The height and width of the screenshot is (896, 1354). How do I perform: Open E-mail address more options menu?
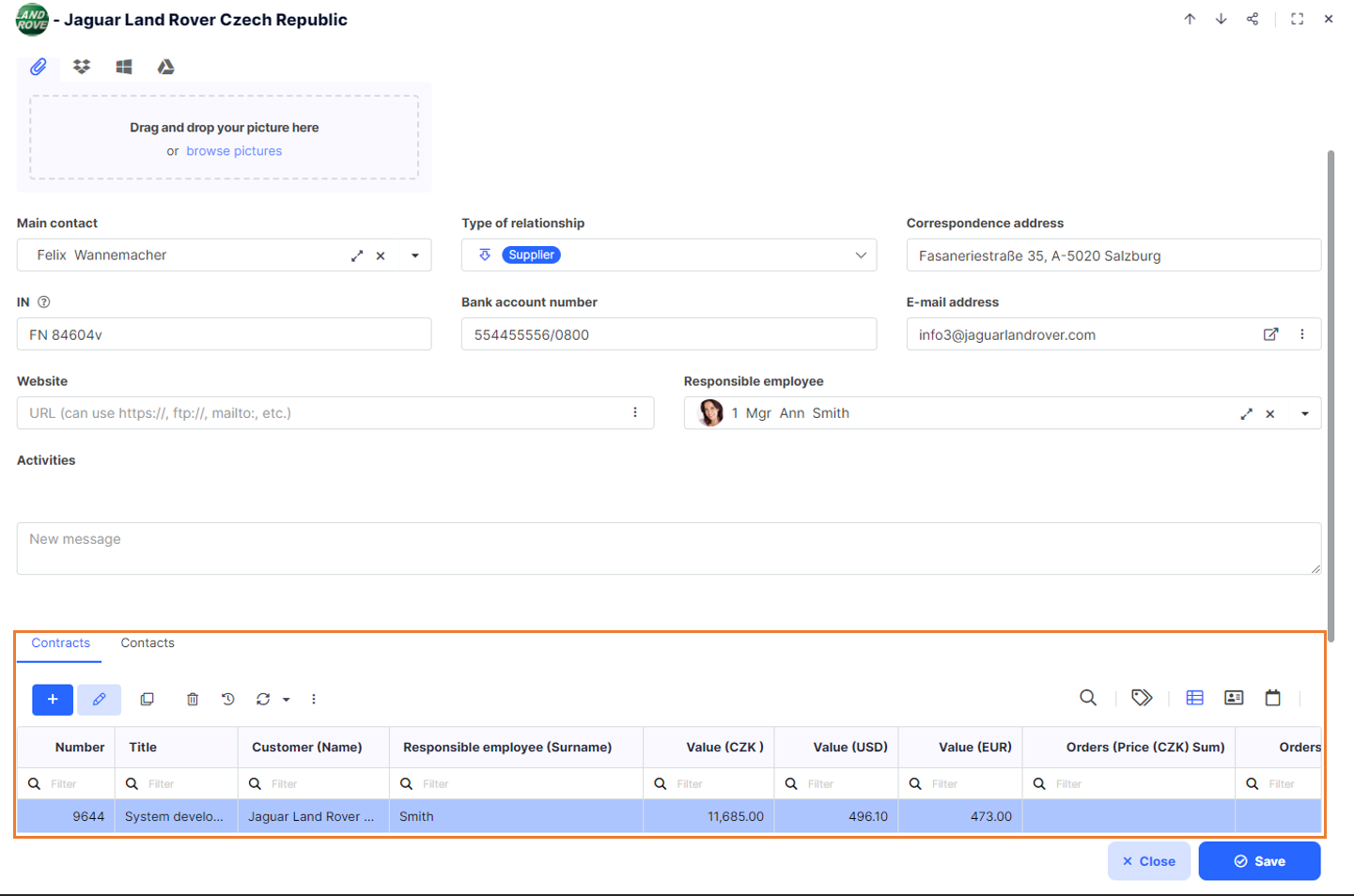1302,334
